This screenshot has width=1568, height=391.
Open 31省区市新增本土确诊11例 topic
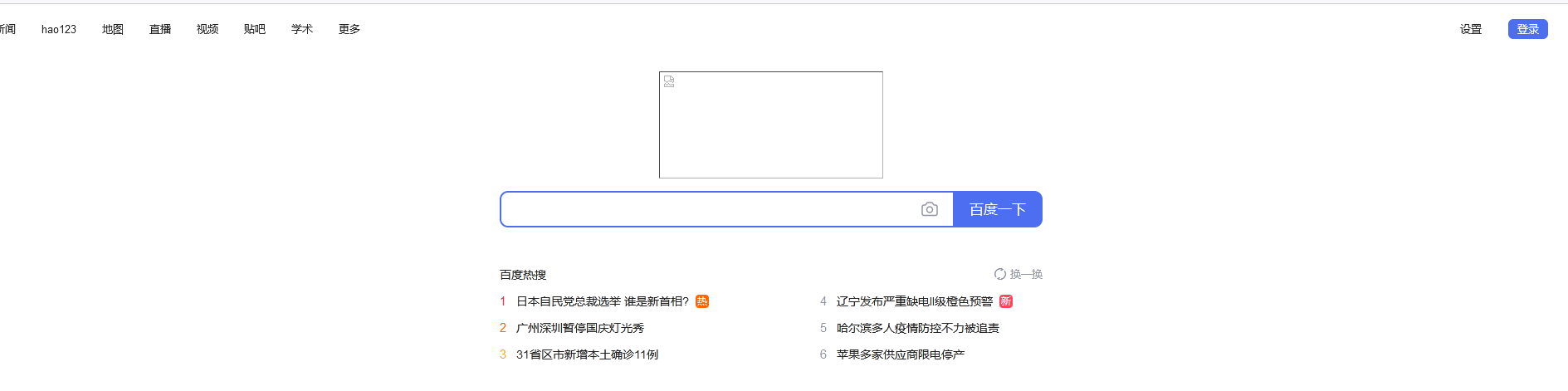[587, 354]
